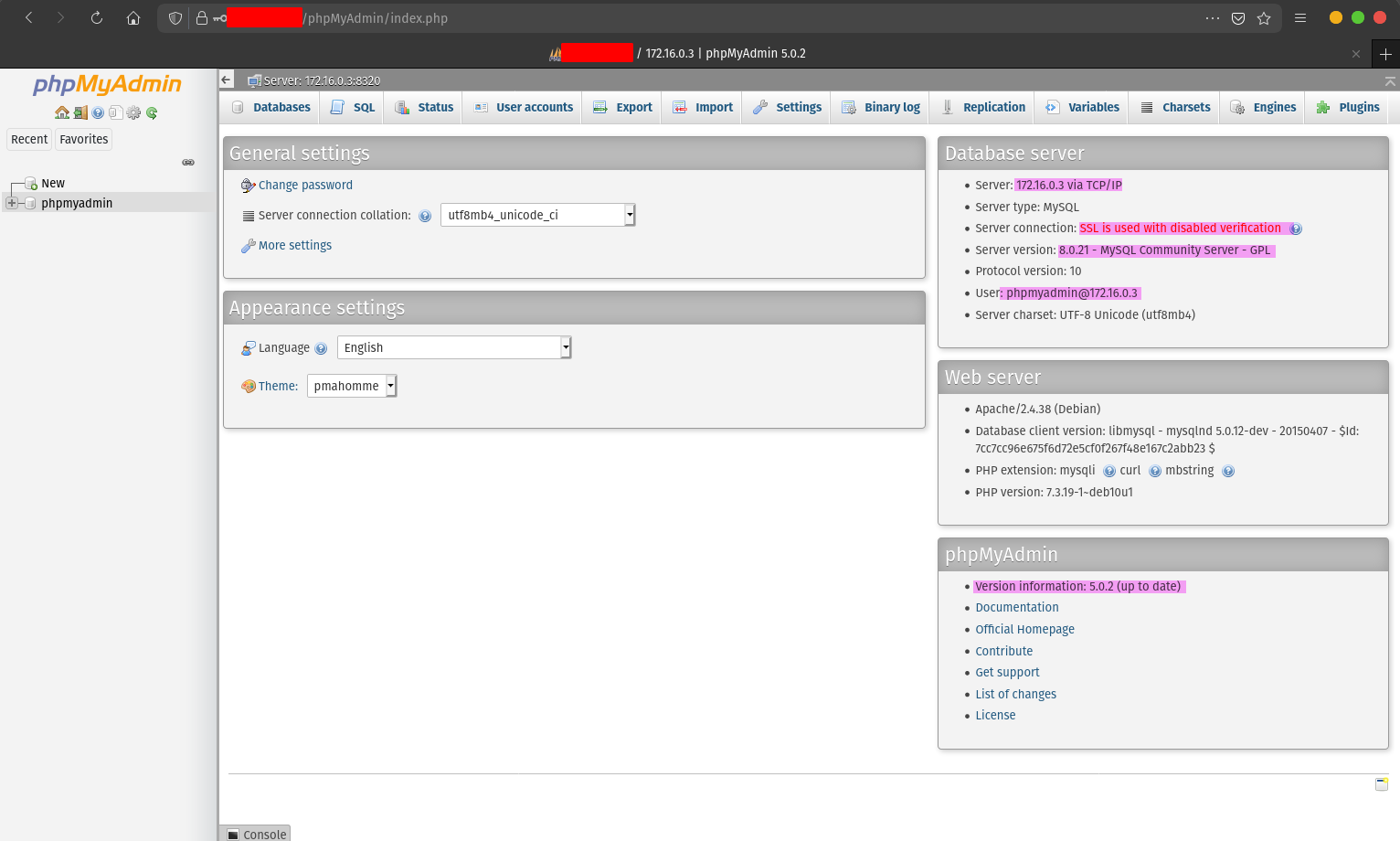Click the chain link icon in navigation
The width and height of the screenshot is (1400, 841).
coord(188,162)
